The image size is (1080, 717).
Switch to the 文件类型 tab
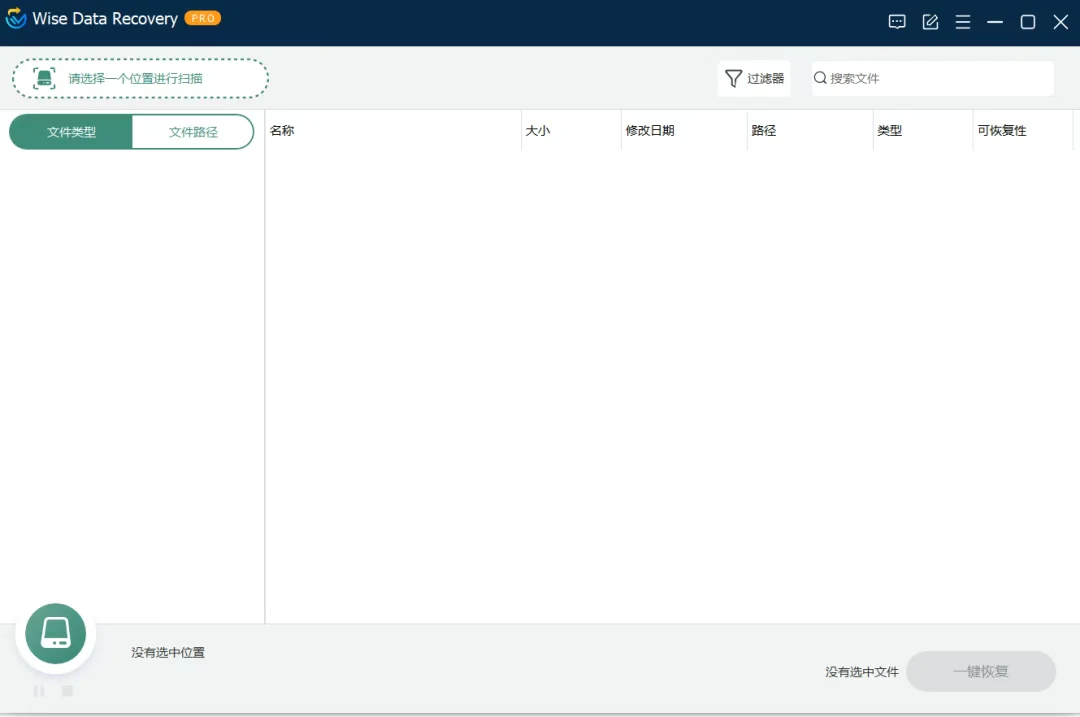point(70,131)
